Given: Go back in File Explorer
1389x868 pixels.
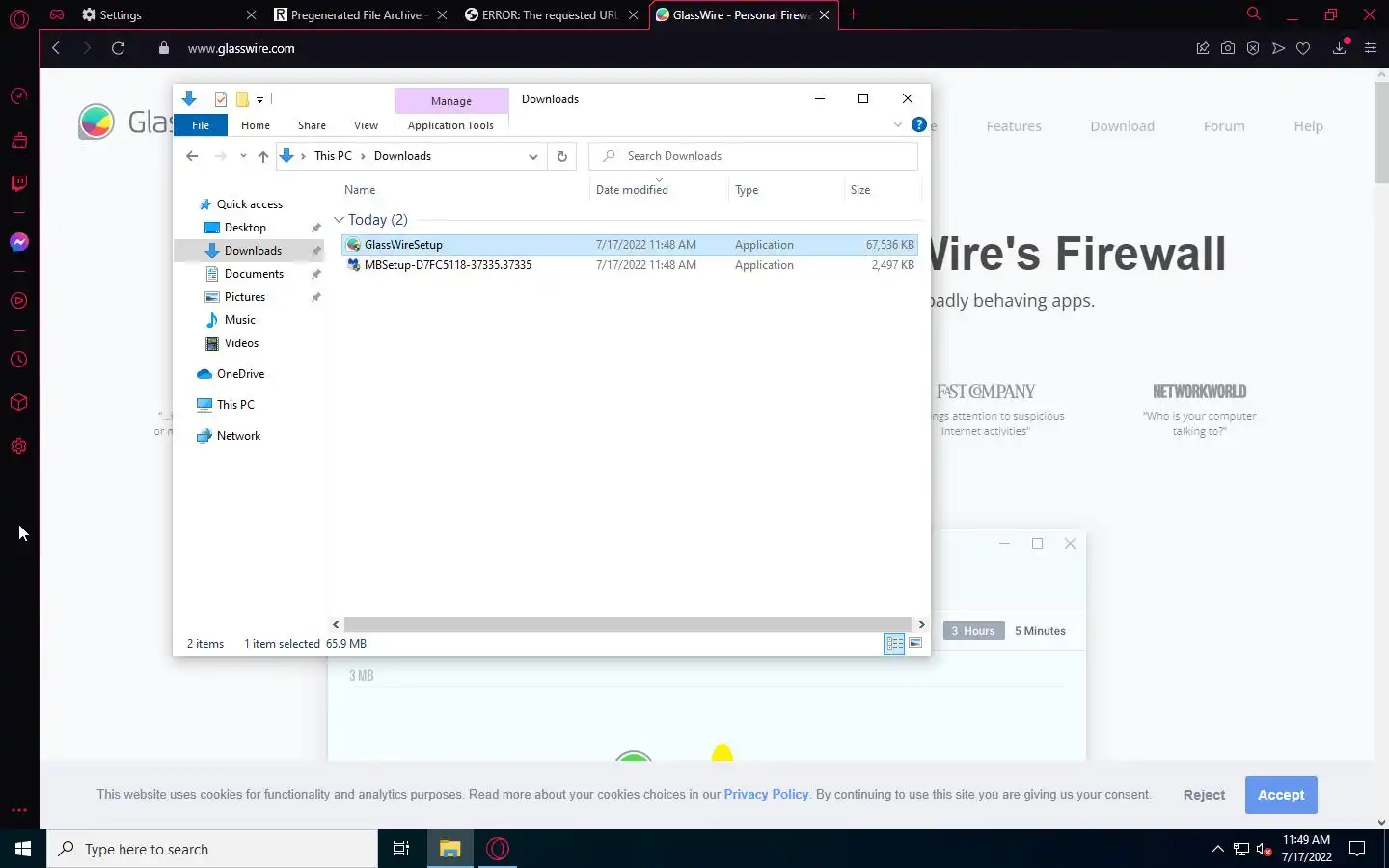Looking at the screenshot, I should [192, 156].
